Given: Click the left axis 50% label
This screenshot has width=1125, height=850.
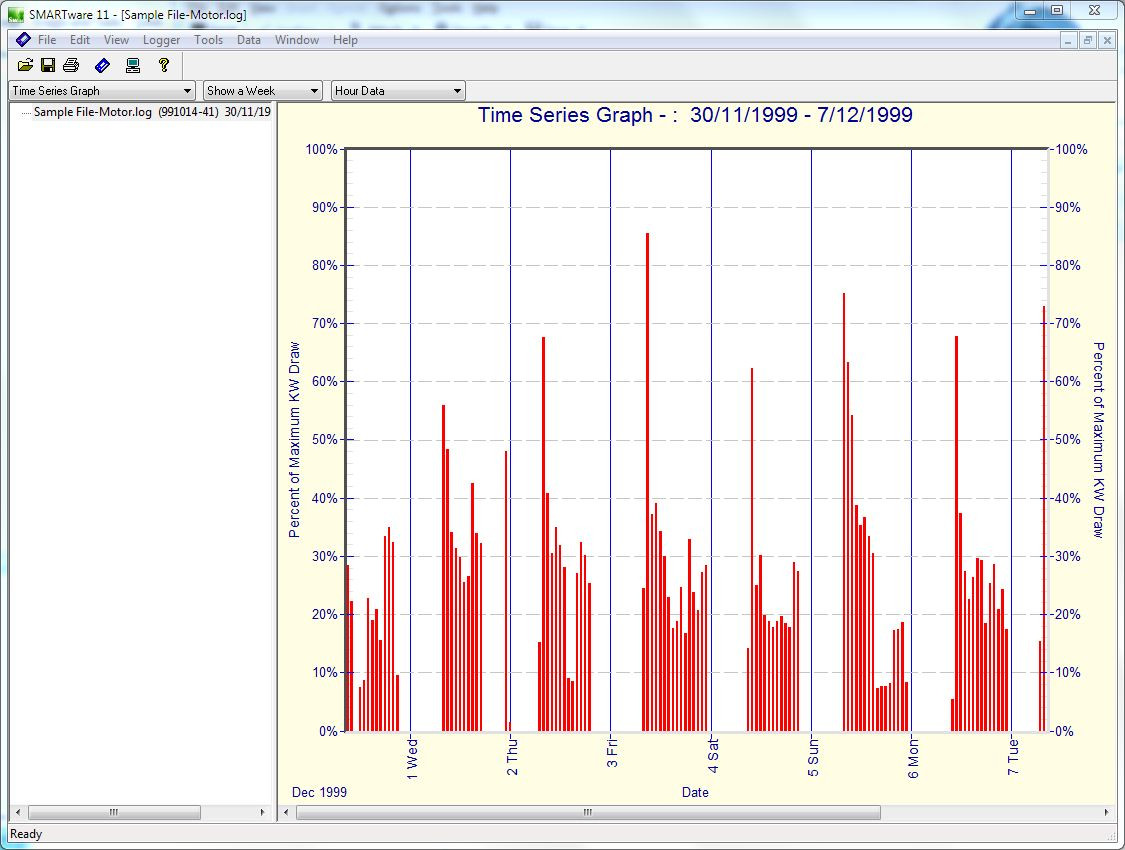Looking at the screenshot, I should pos(324,440).
